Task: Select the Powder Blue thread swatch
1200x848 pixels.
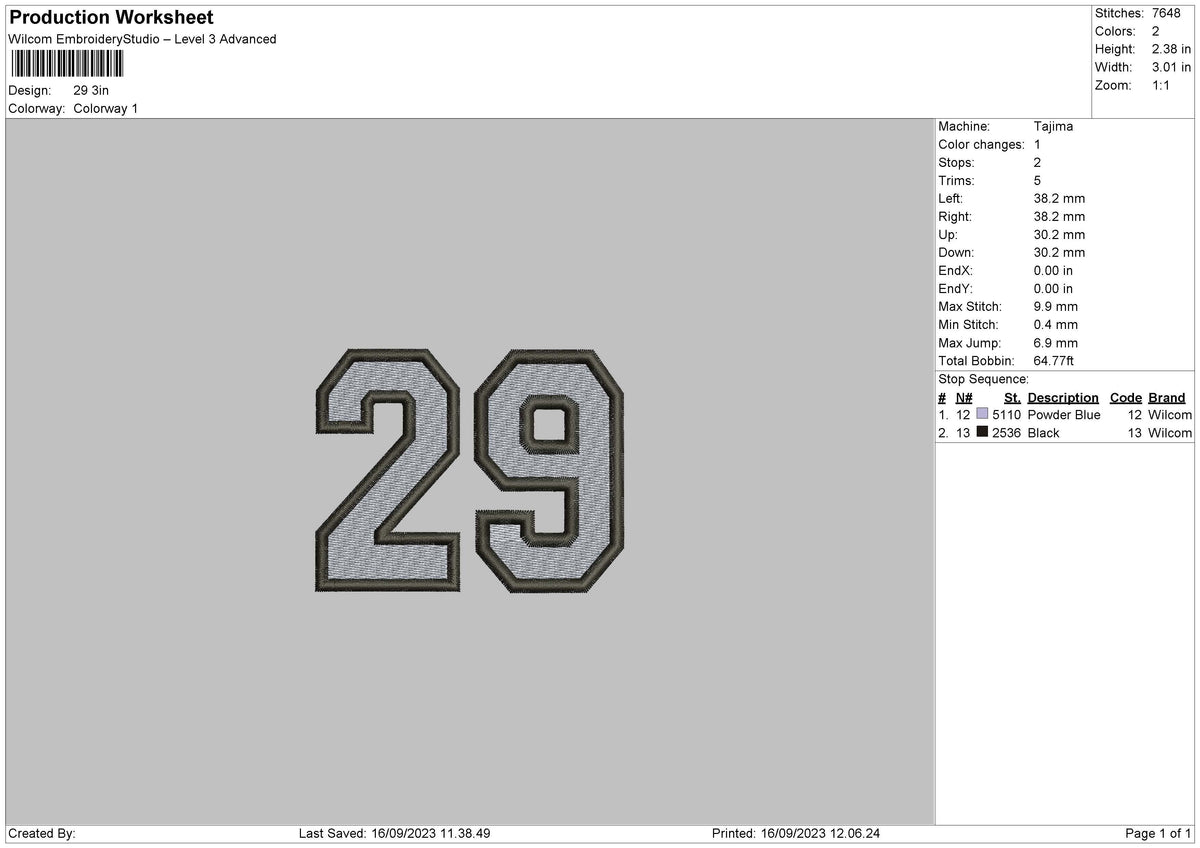Action: tap(981, 414)
